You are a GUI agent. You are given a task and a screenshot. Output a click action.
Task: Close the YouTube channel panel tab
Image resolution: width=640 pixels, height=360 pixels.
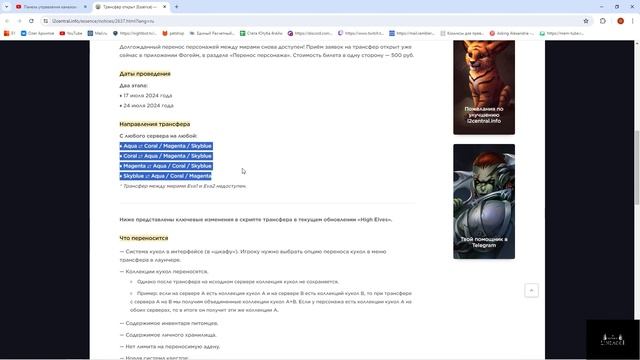pos(85,7)
